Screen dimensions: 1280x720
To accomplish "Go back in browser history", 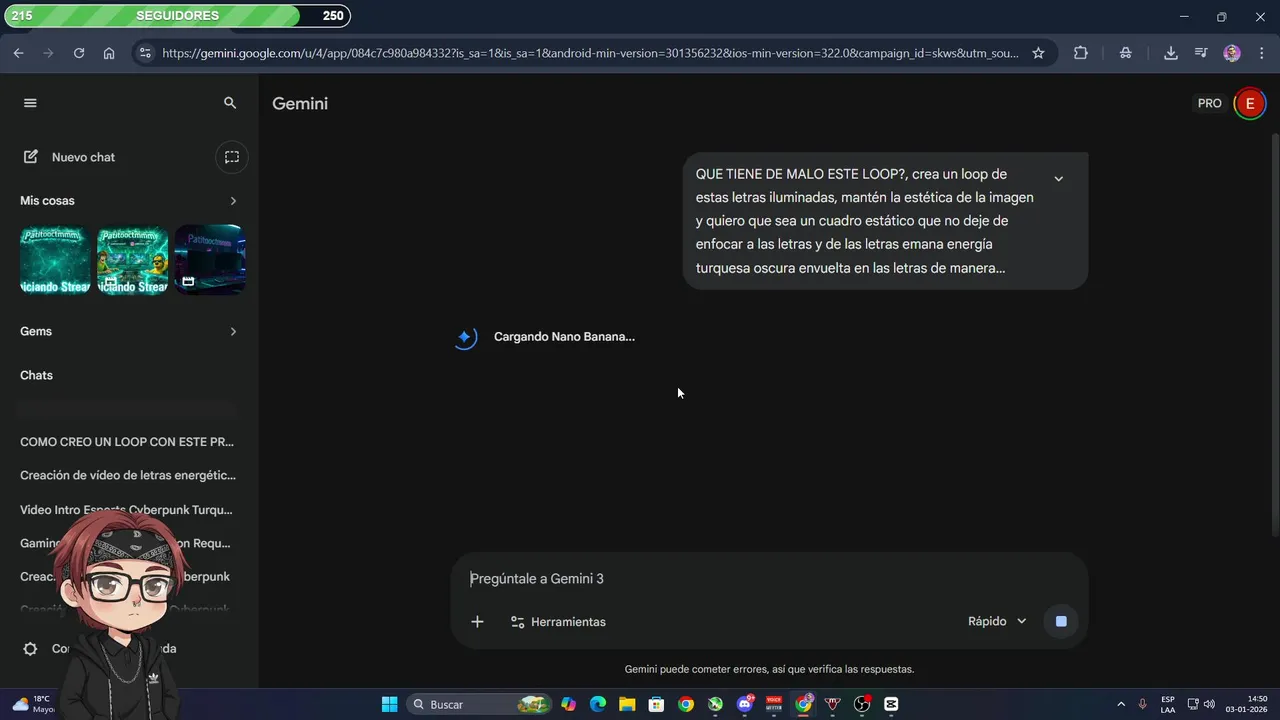I will click(x=18, y=53).
